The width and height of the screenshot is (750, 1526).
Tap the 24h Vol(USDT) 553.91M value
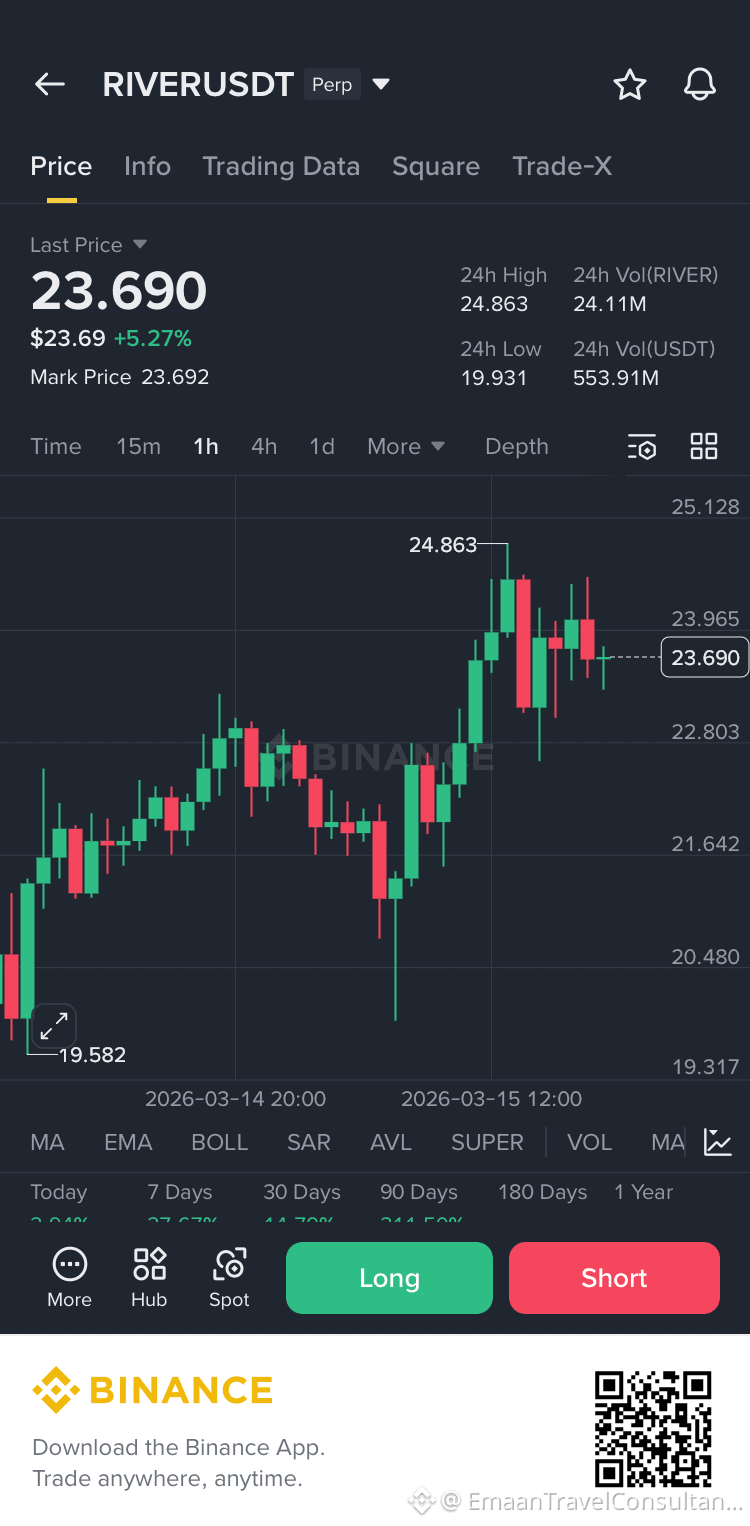(616, 378)
